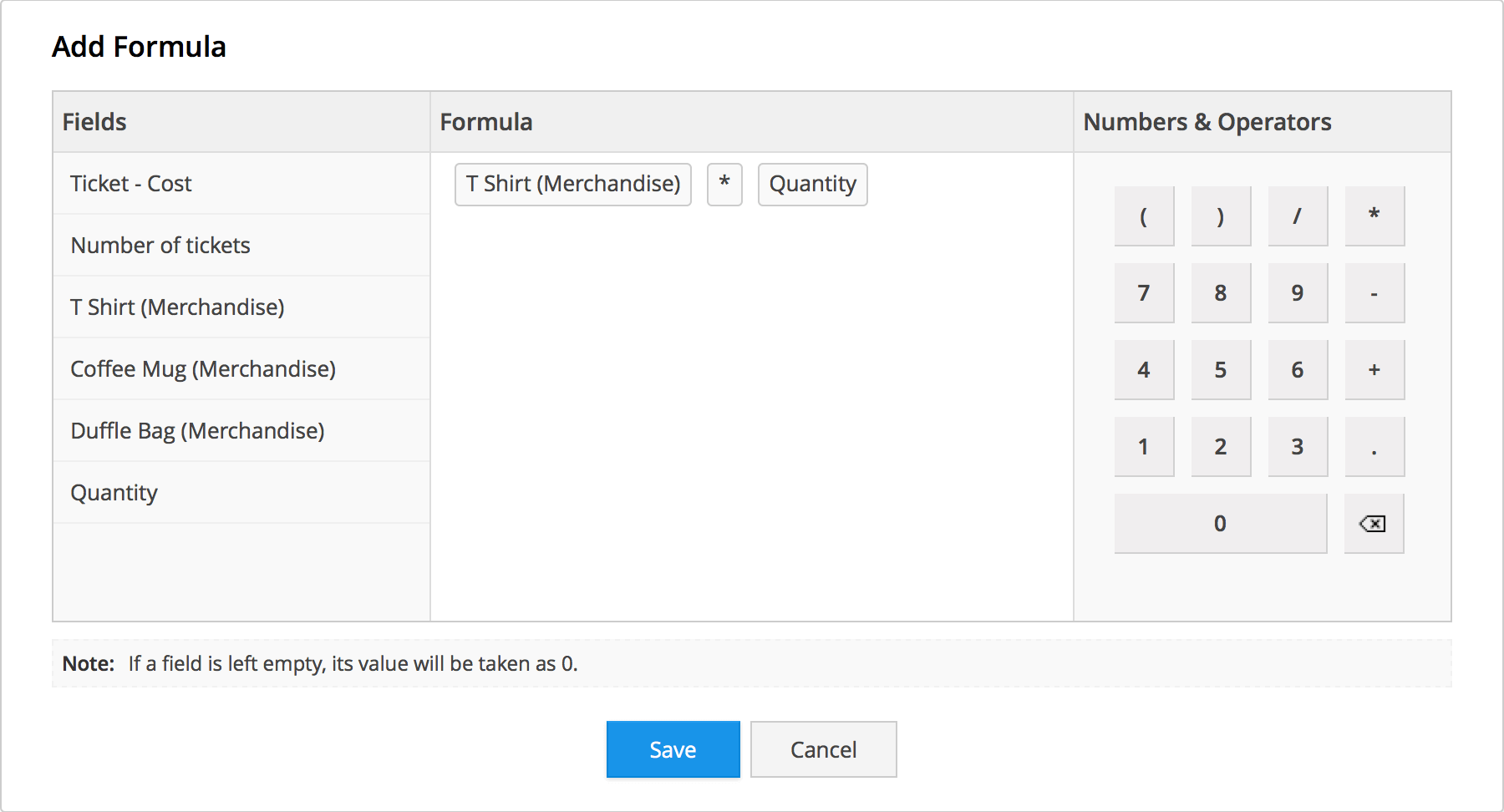Click the minus operator key
1504x812 pixels.
click(x=1374, y=293)
